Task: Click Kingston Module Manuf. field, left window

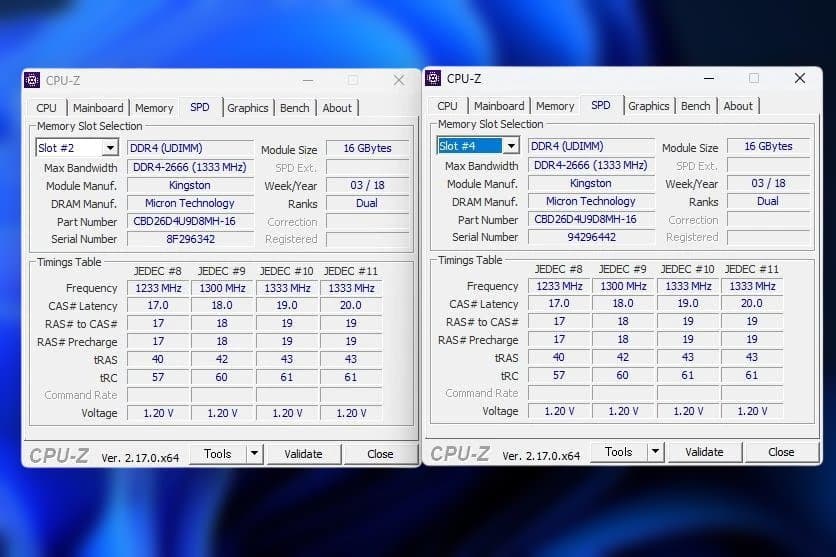Action: [190, 185]
